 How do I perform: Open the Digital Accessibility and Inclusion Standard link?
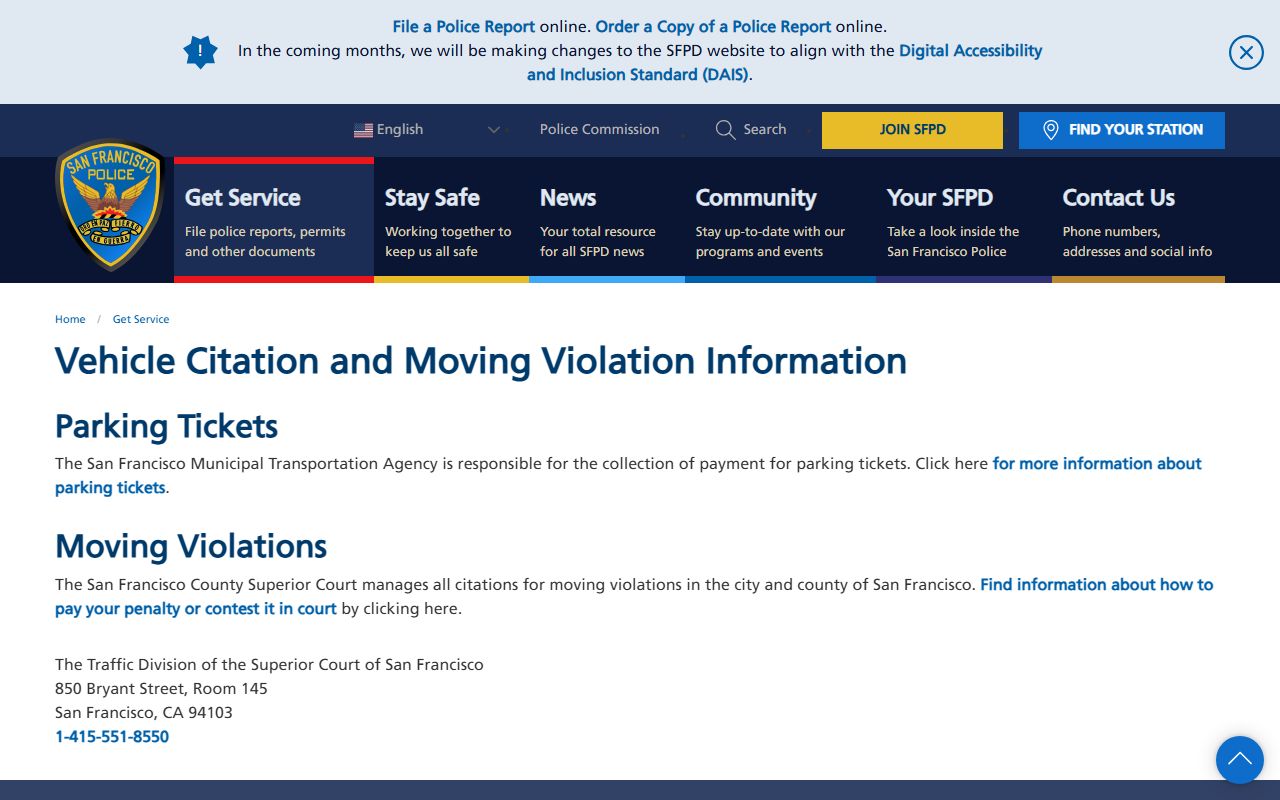[785, 62]
